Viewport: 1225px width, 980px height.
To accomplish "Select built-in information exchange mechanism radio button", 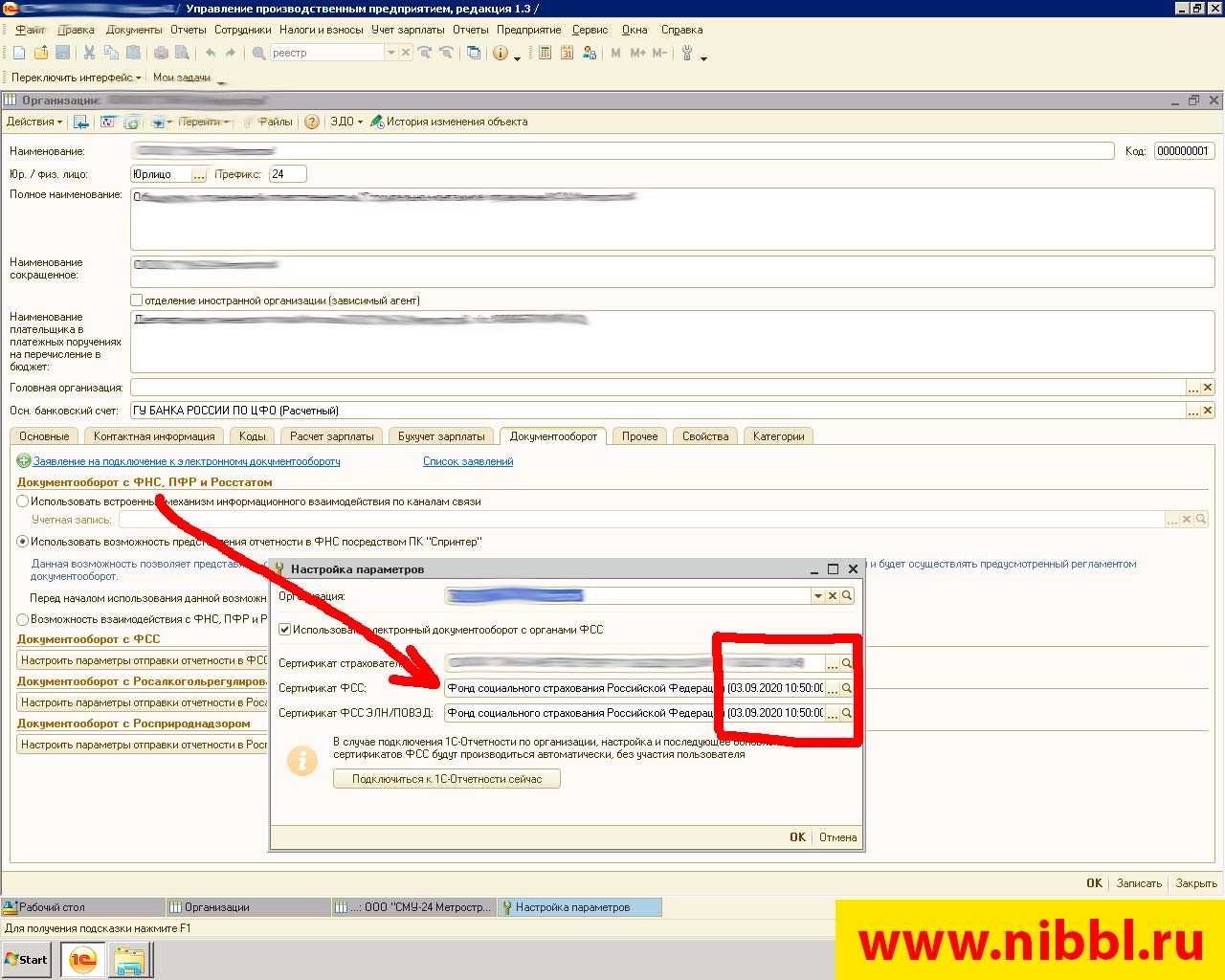I will click(23, 501).
